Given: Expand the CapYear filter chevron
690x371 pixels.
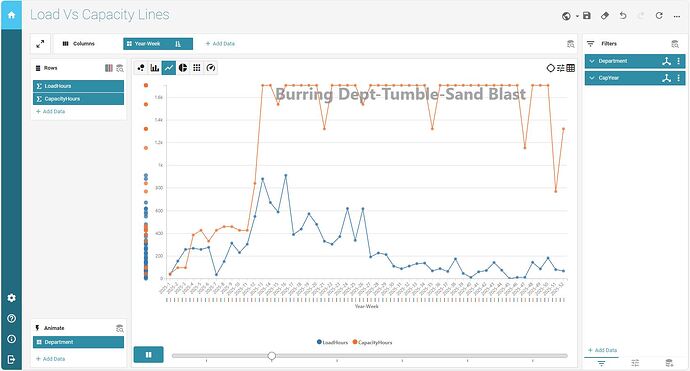Looking at the screenshot, I should (x=592, y=78).
